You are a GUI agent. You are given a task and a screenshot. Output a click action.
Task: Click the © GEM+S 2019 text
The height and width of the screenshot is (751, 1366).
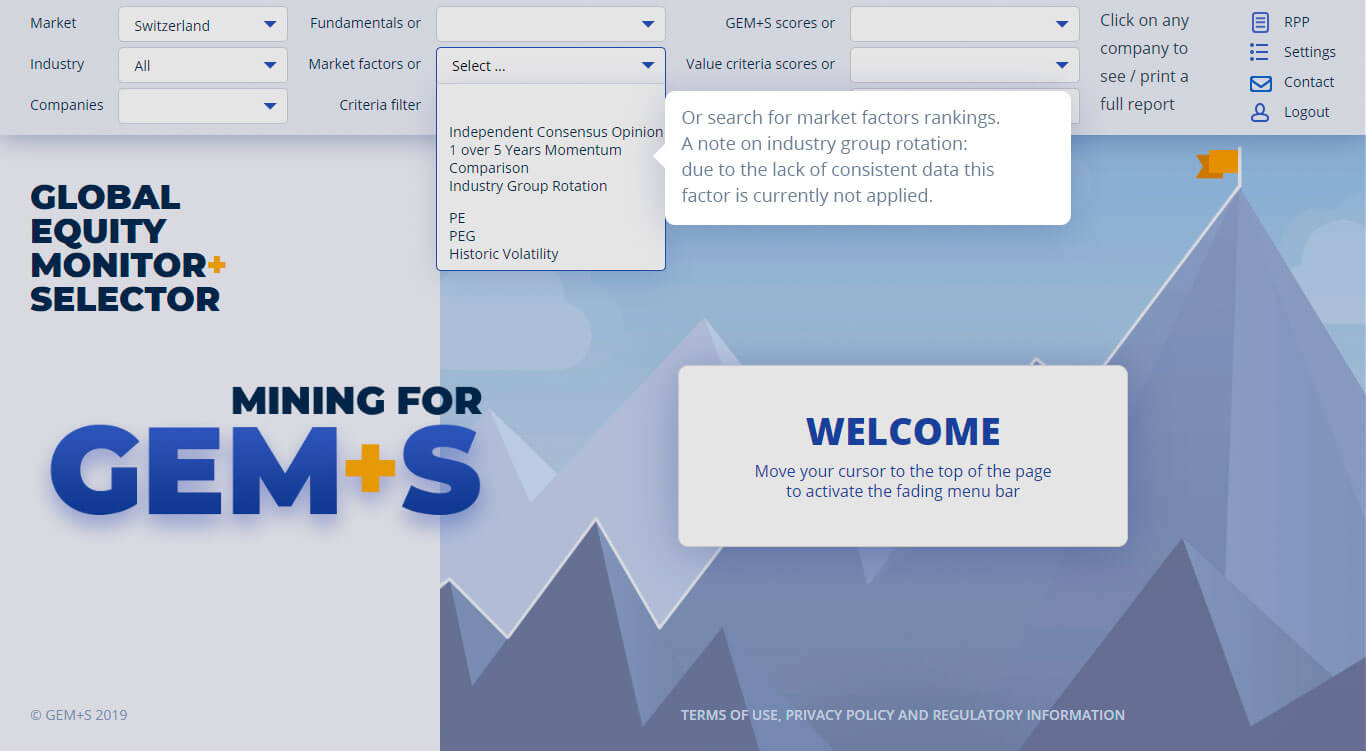pyautogui.click(x=78, y=715)
